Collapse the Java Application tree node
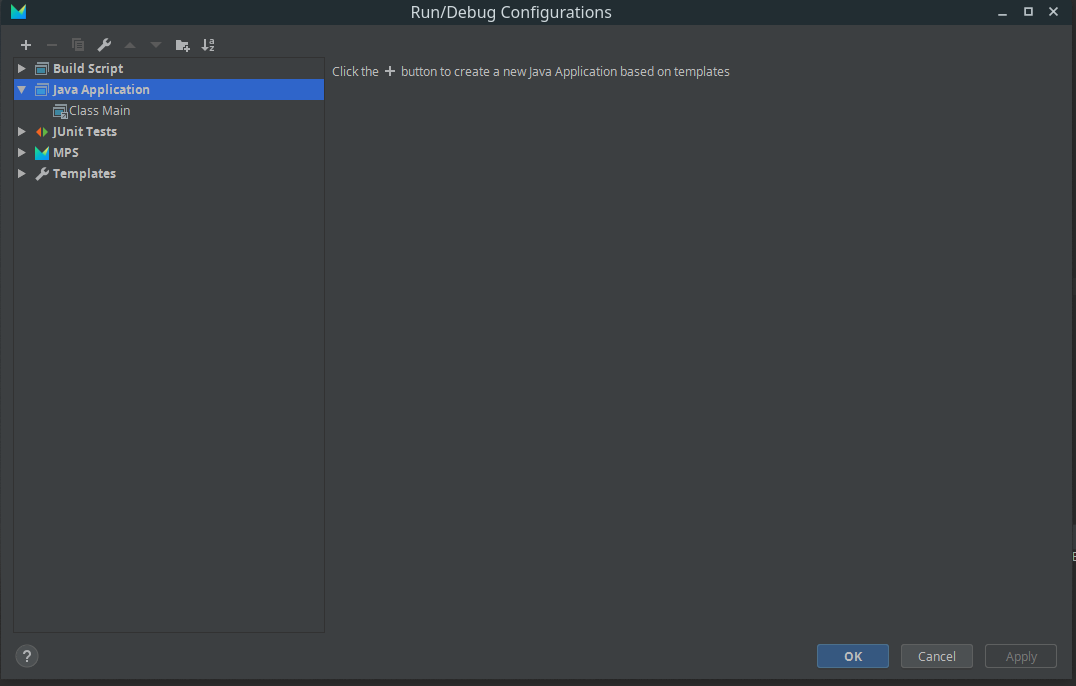Screen dimensions: 1076x686 [x=22, y=90]
